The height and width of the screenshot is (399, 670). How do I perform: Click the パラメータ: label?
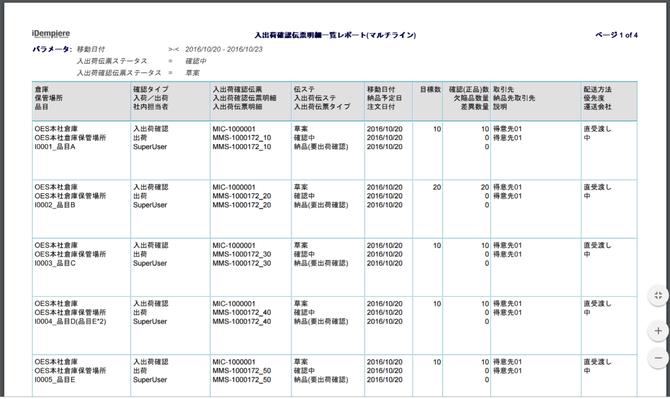click(x=52, y=49)
